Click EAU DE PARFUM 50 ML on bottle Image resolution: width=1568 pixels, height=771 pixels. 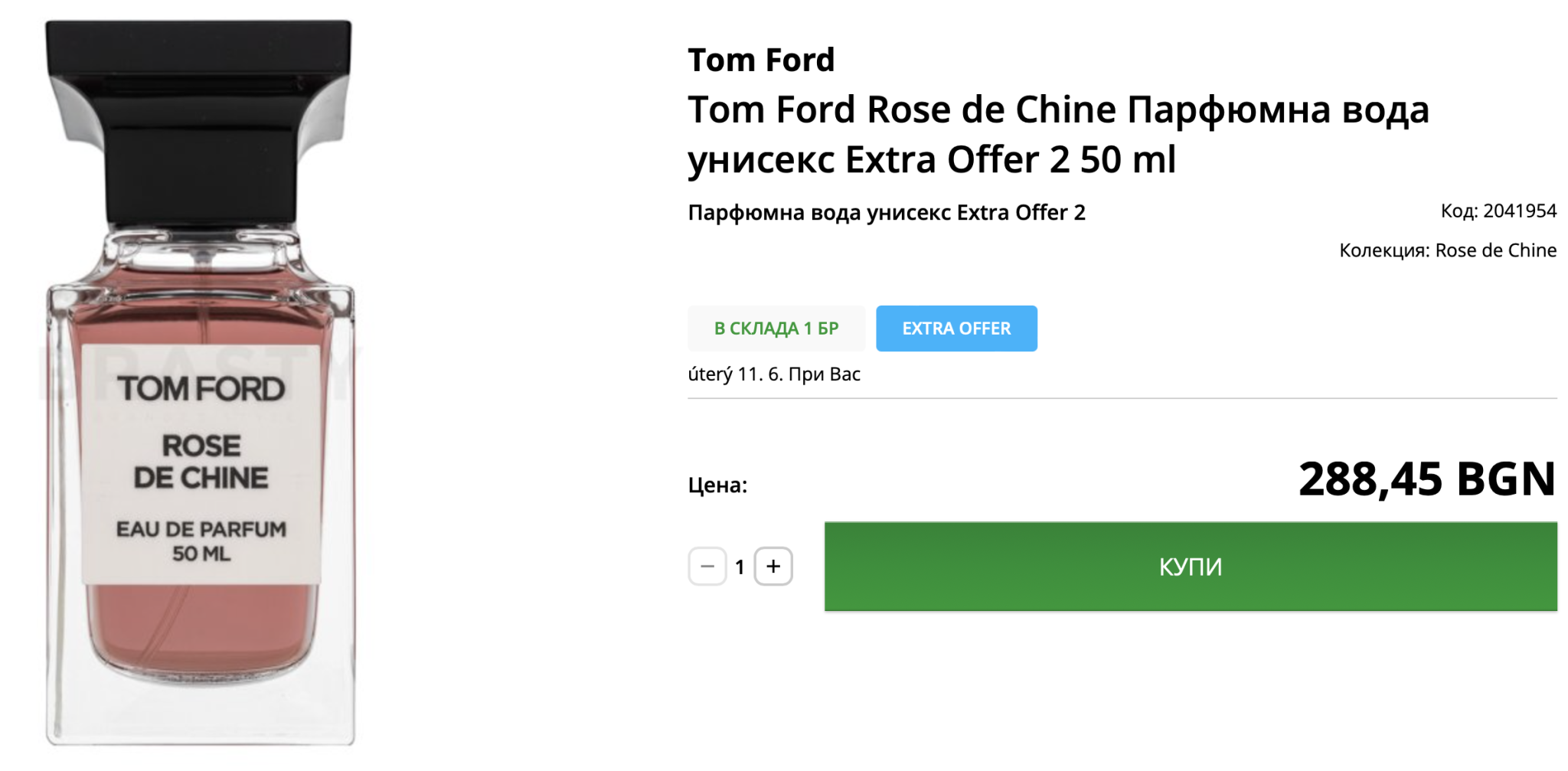[x=201, y=541]
